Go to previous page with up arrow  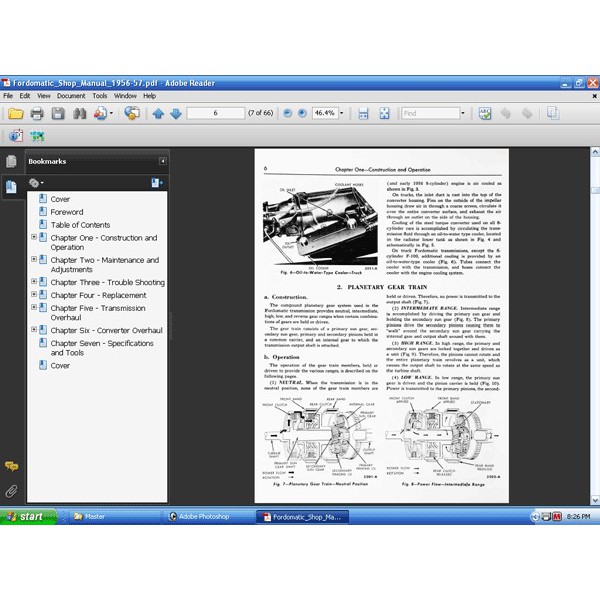click(158, 114)
